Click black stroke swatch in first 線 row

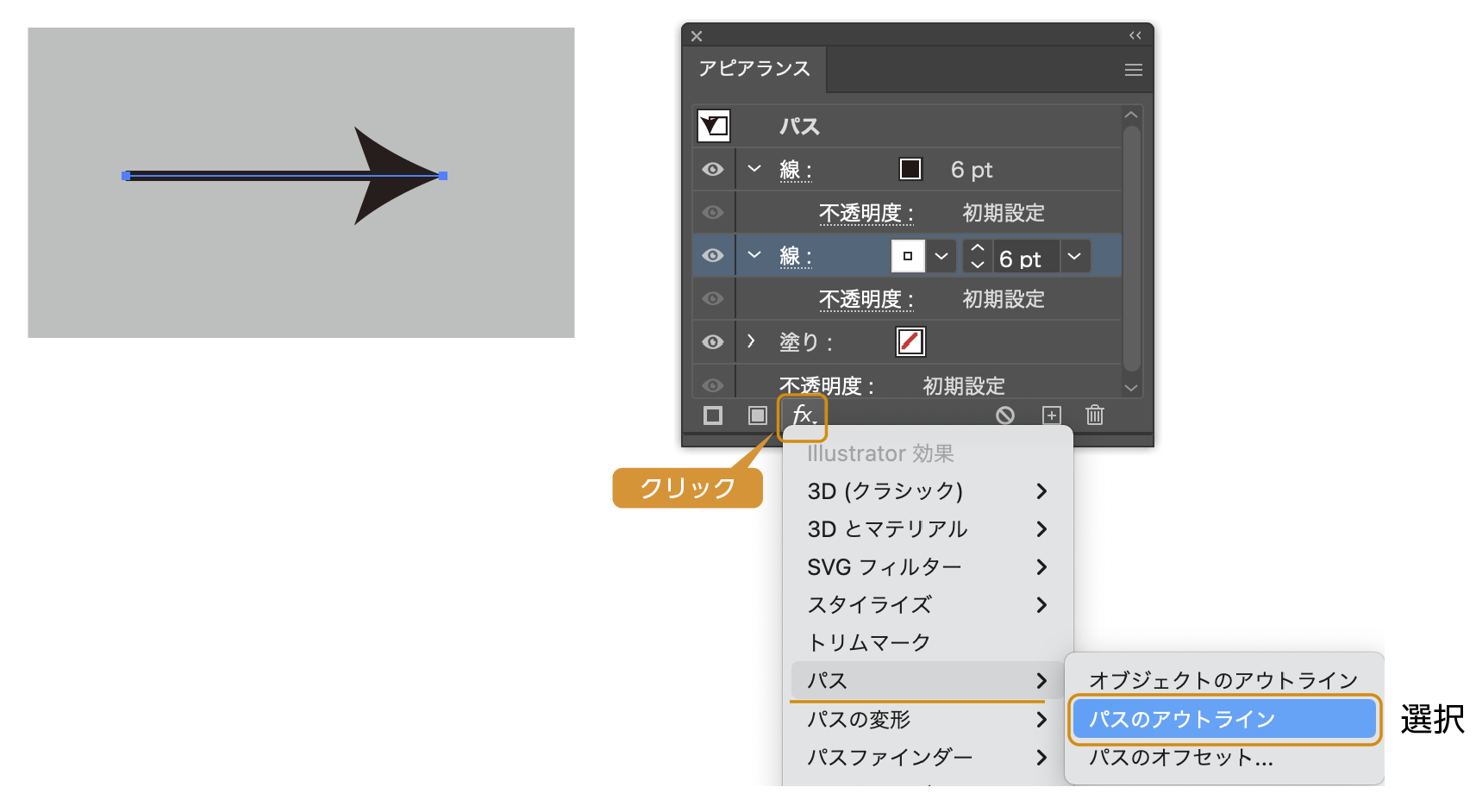pos(910,169)
